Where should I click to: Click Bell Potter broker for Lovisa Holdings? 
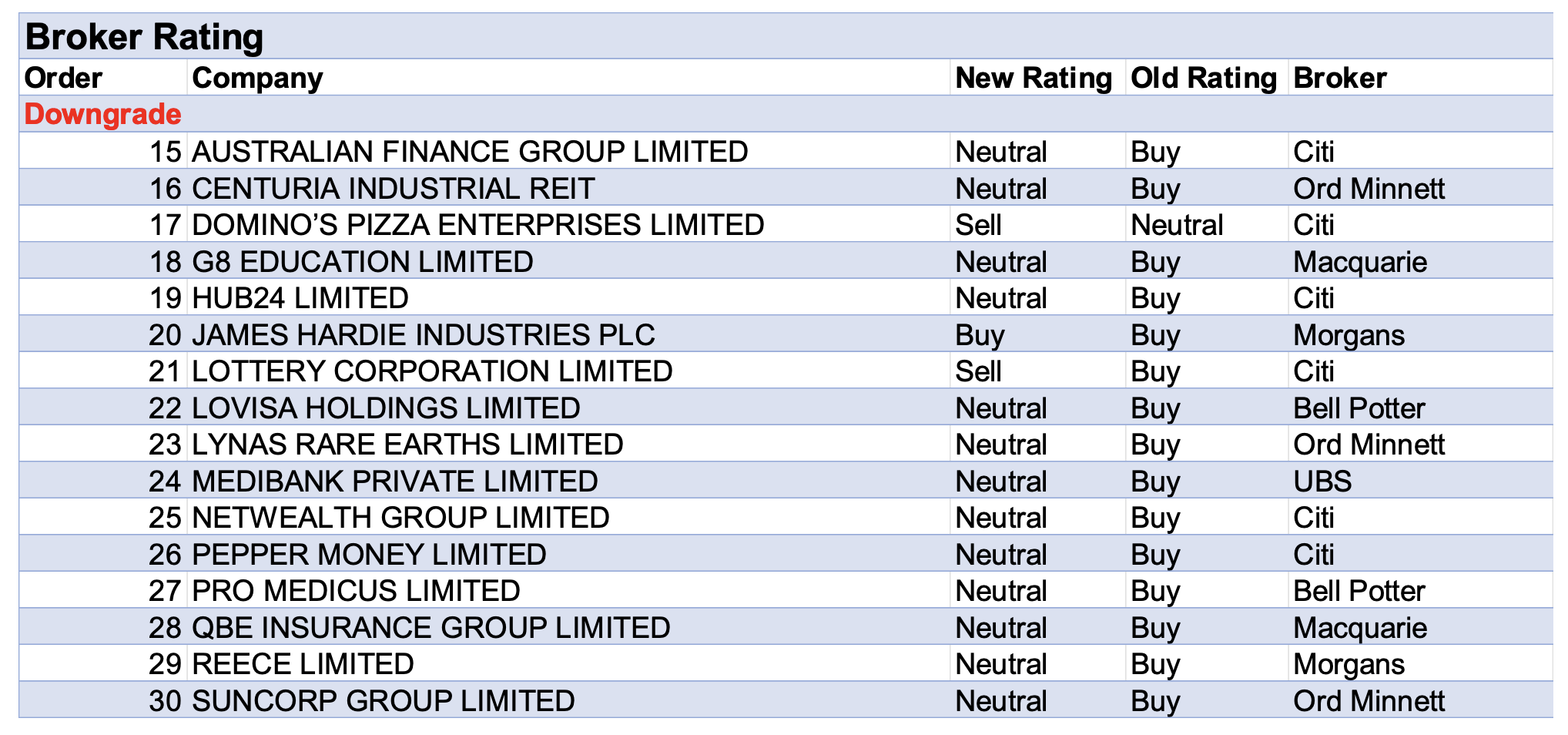1359,408
